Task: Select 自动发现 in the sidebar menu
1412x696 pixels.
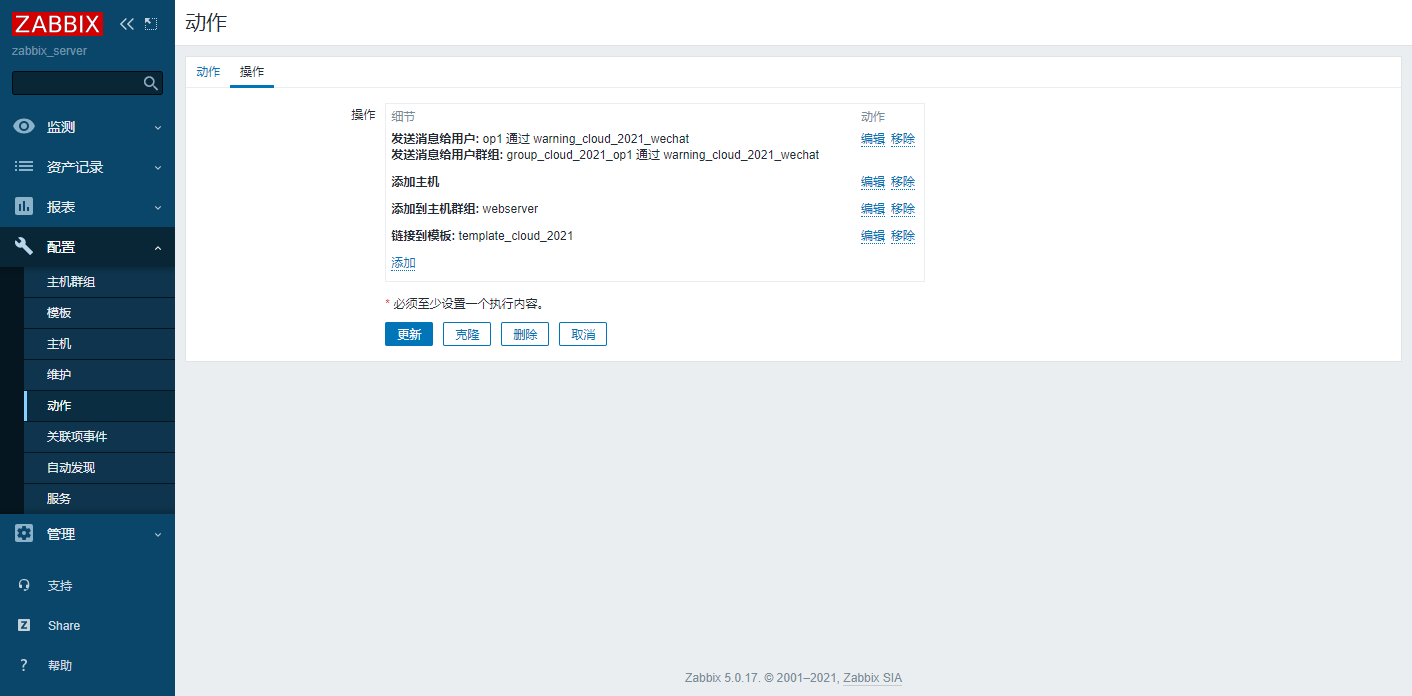Action: [71, 468]
